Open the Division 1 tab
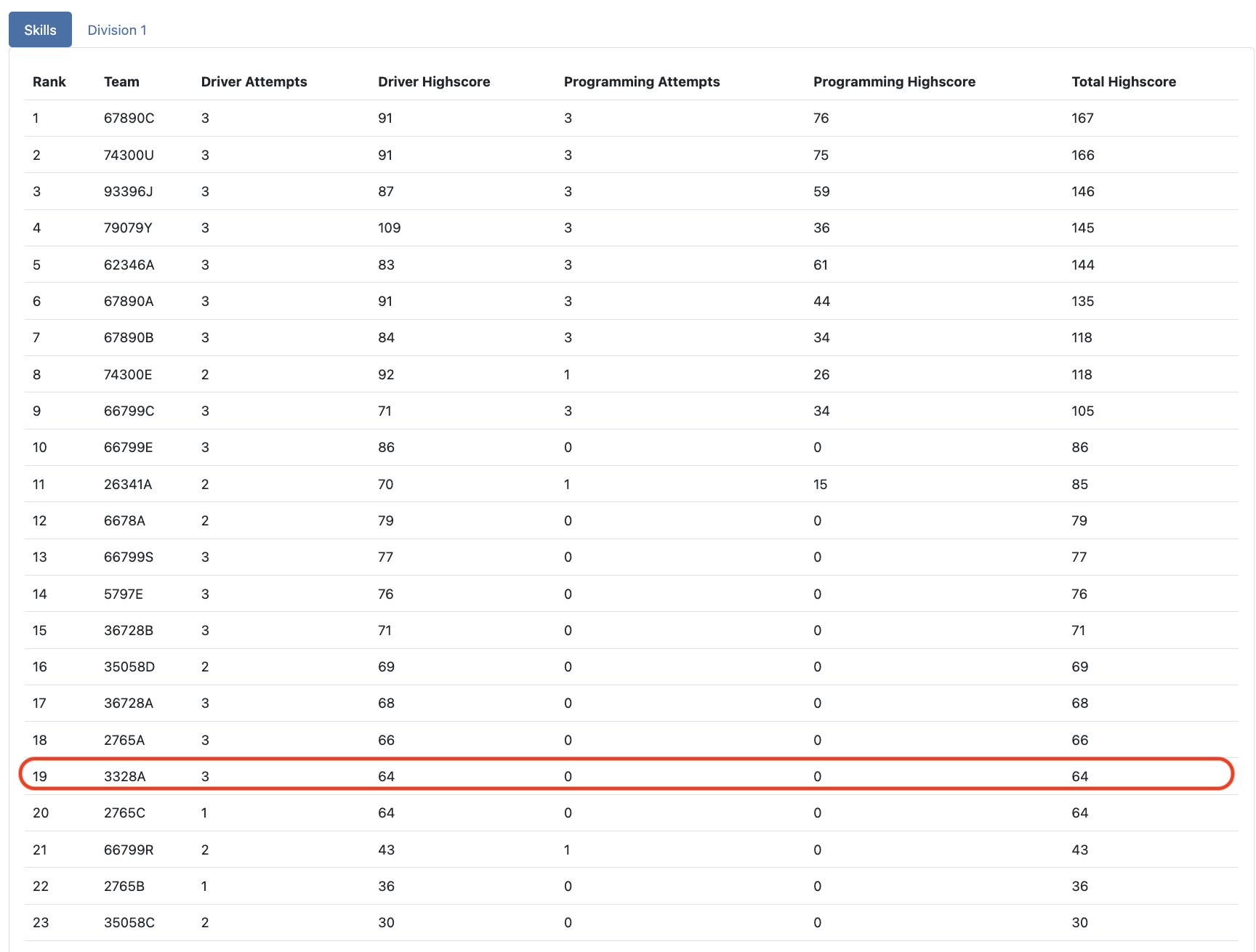The image size is (1256, 952). pyautogui.click(x=117, y=30)
